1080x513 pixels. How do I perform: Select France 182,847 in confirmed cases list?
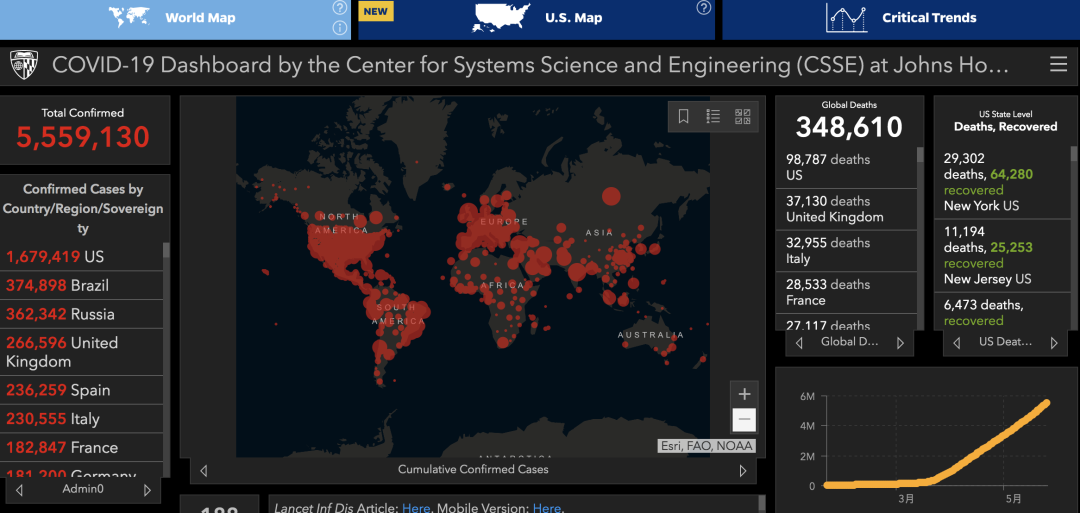(81, 447)
